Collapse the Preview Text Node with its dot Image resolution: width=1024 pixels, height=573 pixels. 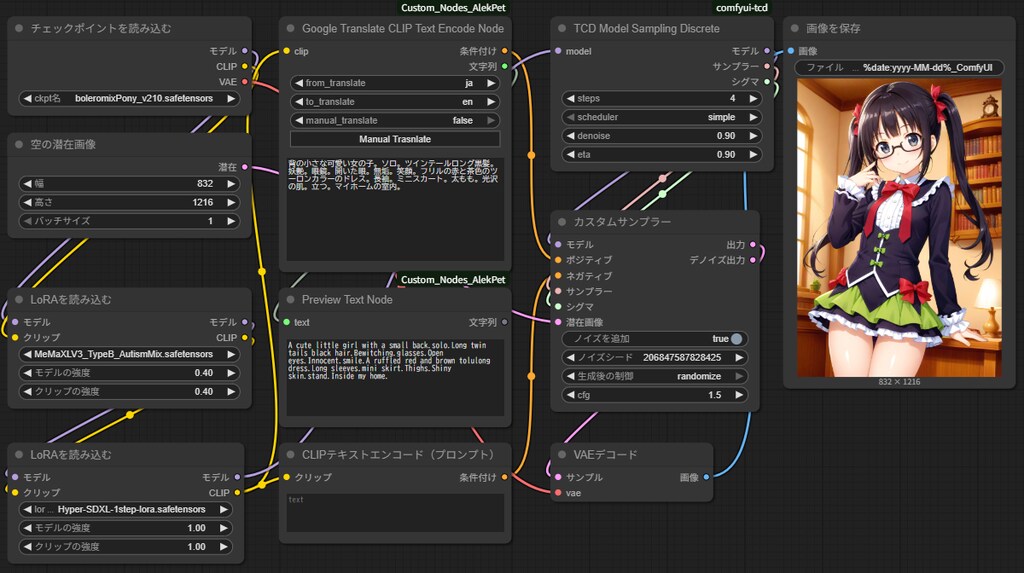point(290,300)
